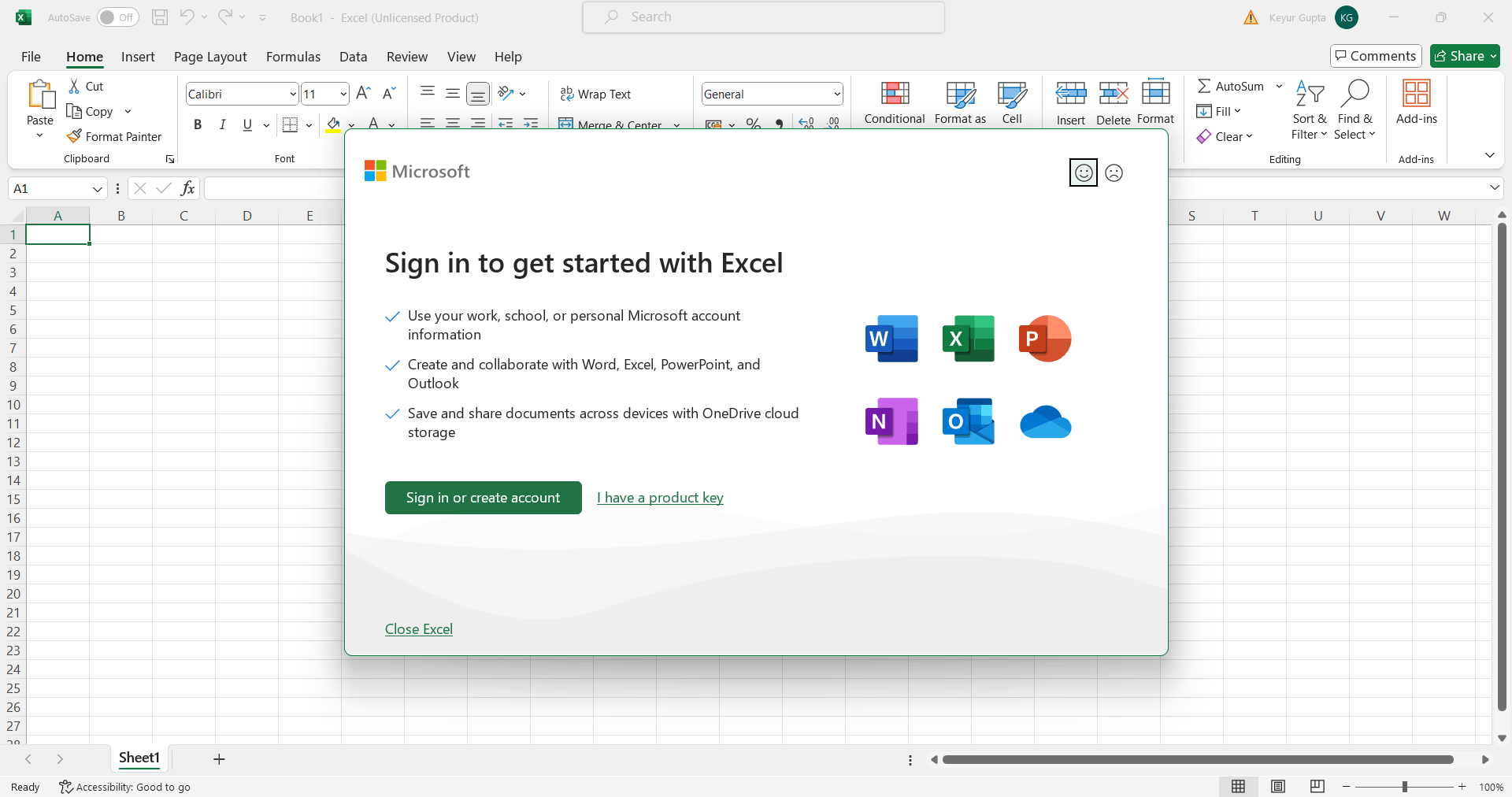The height and width of the screenshot is (797, 1512).
Task: Click the AutoSum sigma icon
Action: pyautogui.click(x=1204, y=86)
